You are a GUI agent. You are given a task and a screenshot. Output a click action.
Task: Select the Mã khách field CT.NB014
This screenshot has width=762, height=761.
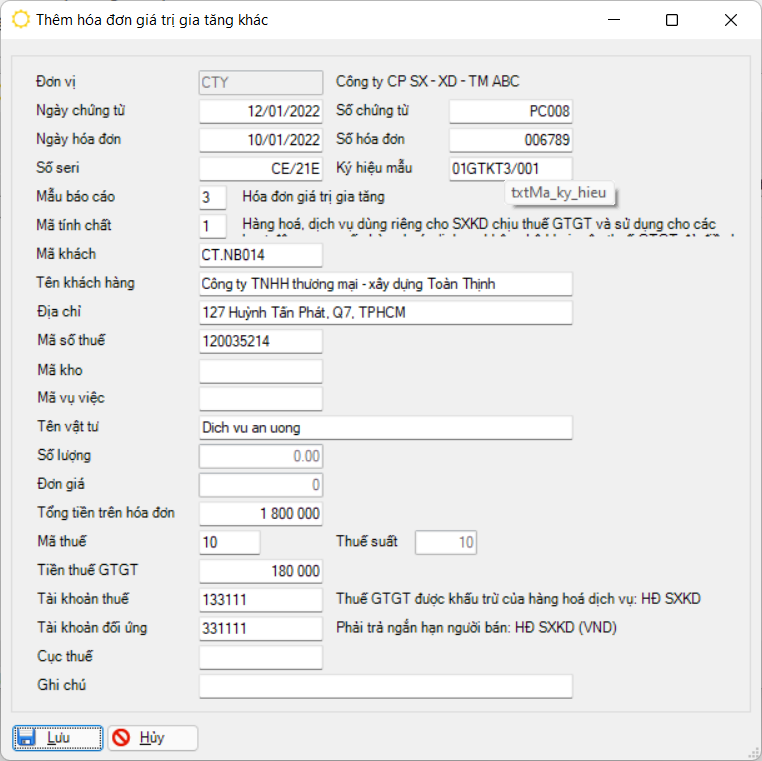click(x=261, y=255)
